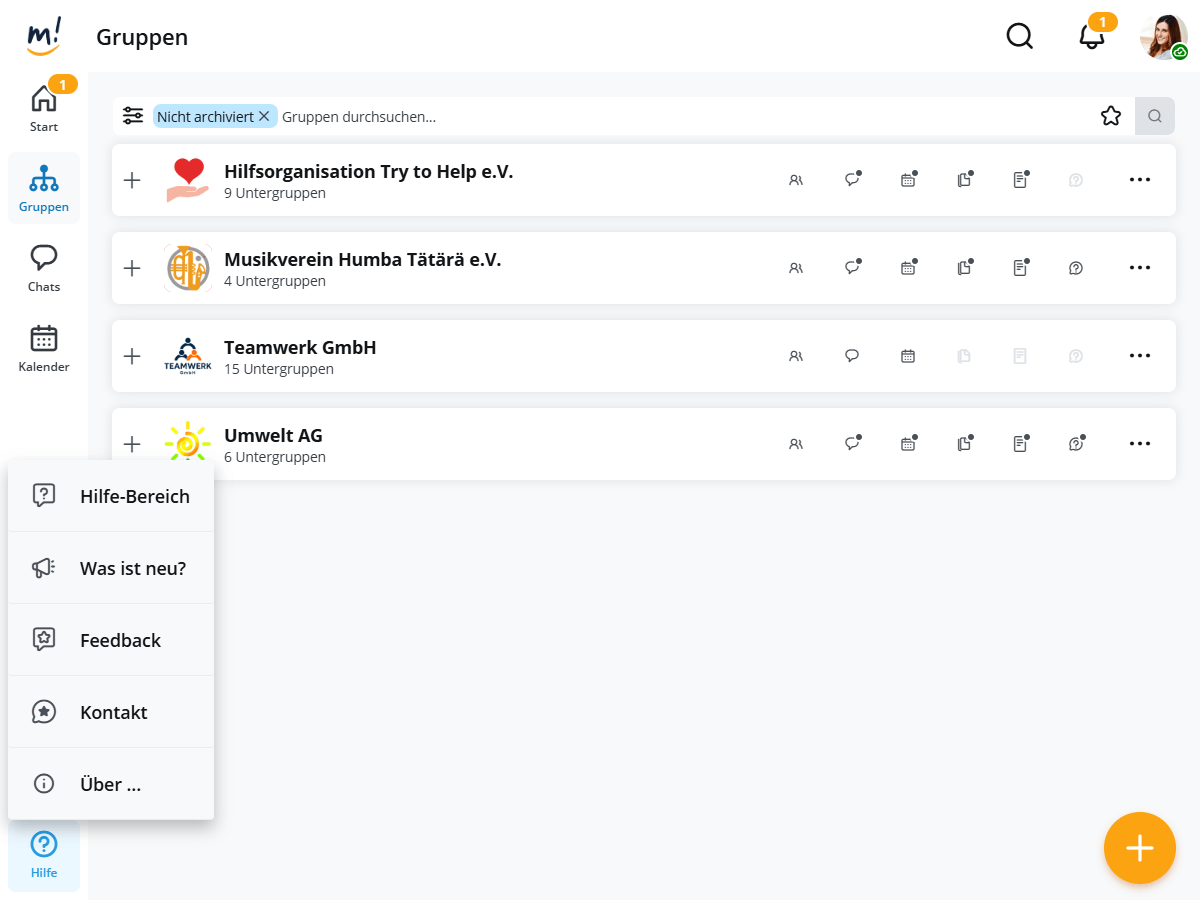
Task: Open the notifications bell icon
Action: 1092,37
